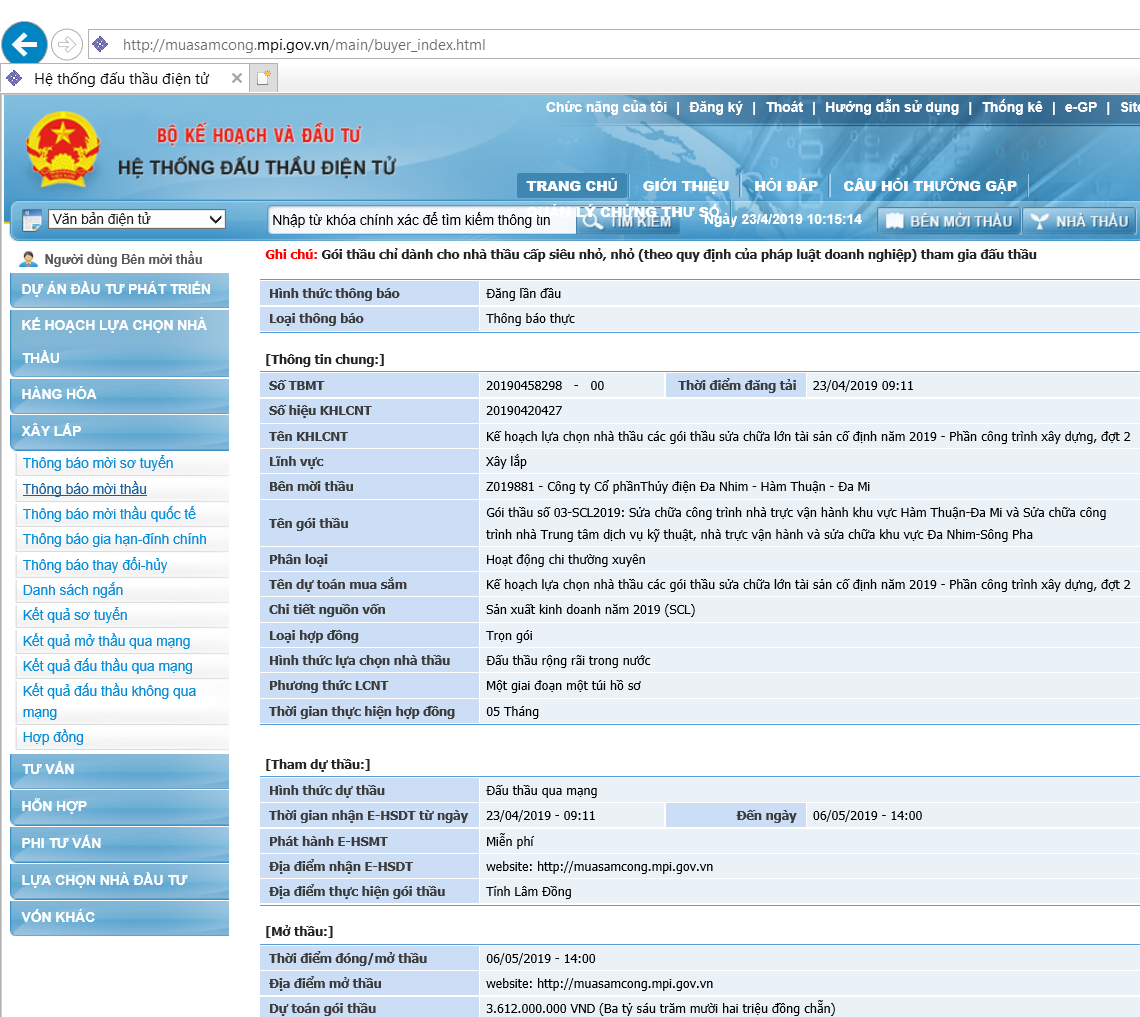The height and width of the screenshot is (1017, 1140).
Task: Open the GIỚI THIỆU tab
Action: coord(685,186)
